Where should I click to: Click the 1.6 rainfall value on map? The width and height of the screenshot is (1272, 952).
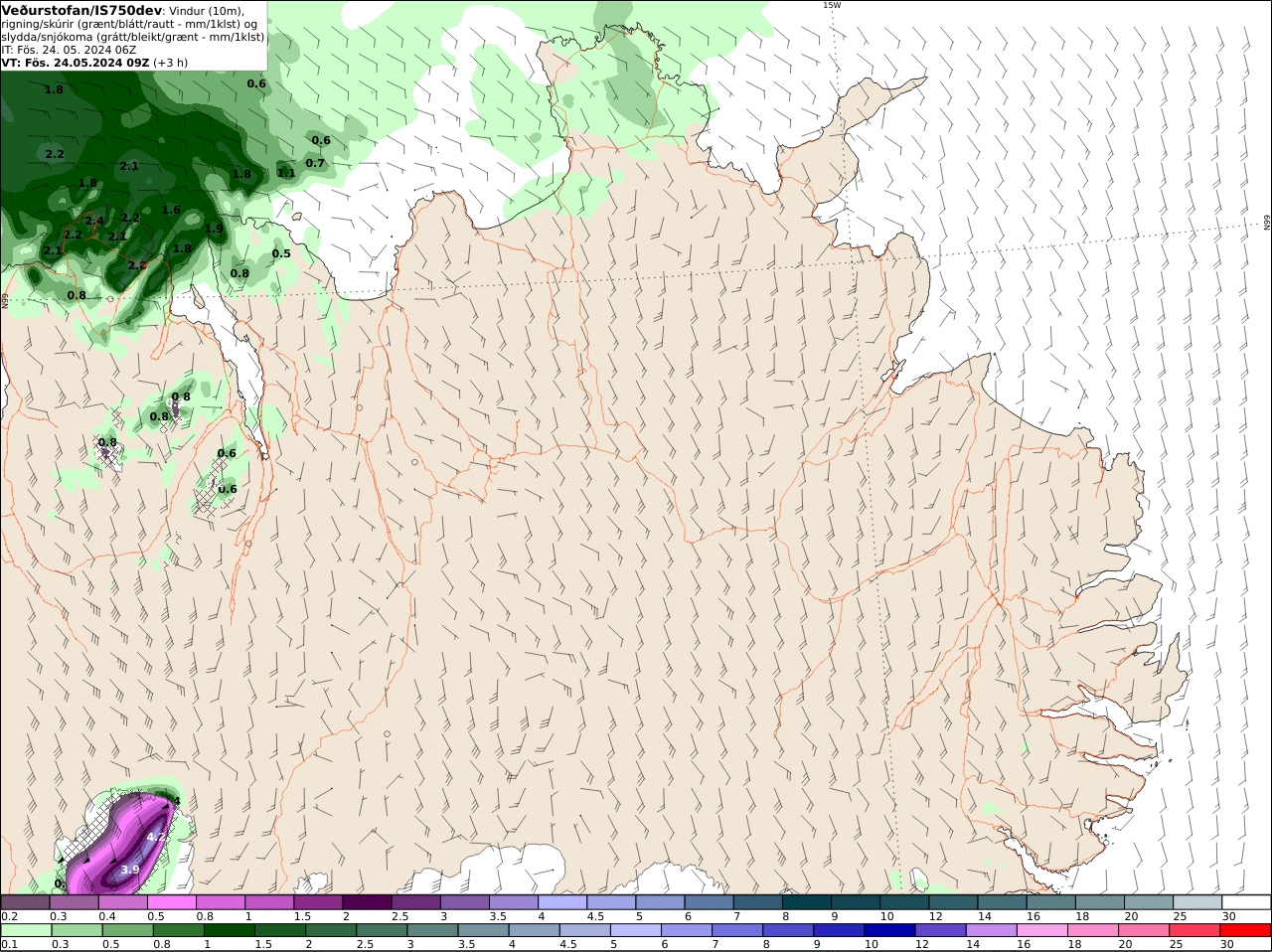coord(171,210)
